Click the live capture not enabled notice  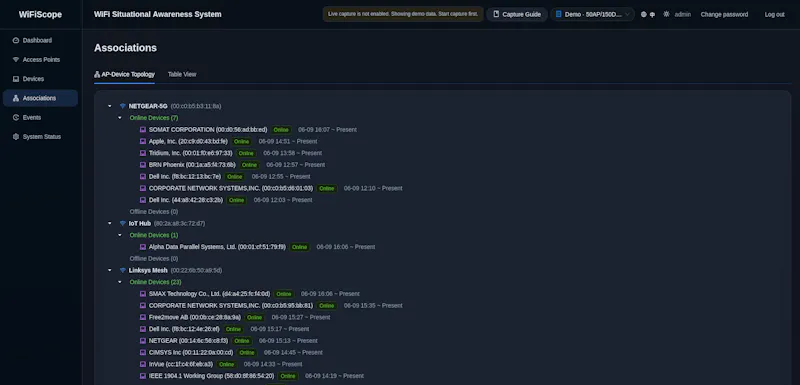coord(403,14)
